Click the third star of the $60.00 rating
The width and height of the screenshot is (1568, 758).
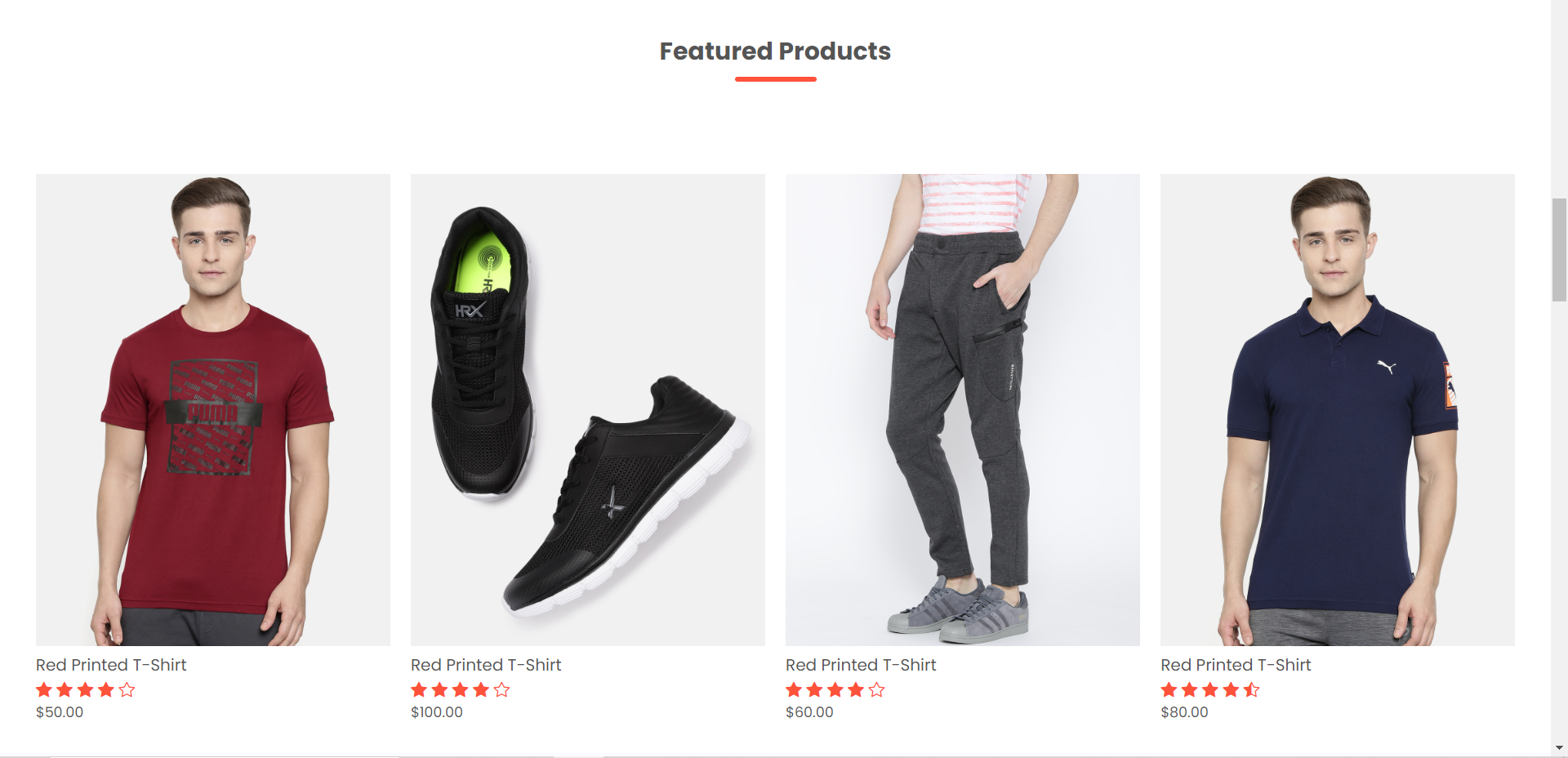835,690
